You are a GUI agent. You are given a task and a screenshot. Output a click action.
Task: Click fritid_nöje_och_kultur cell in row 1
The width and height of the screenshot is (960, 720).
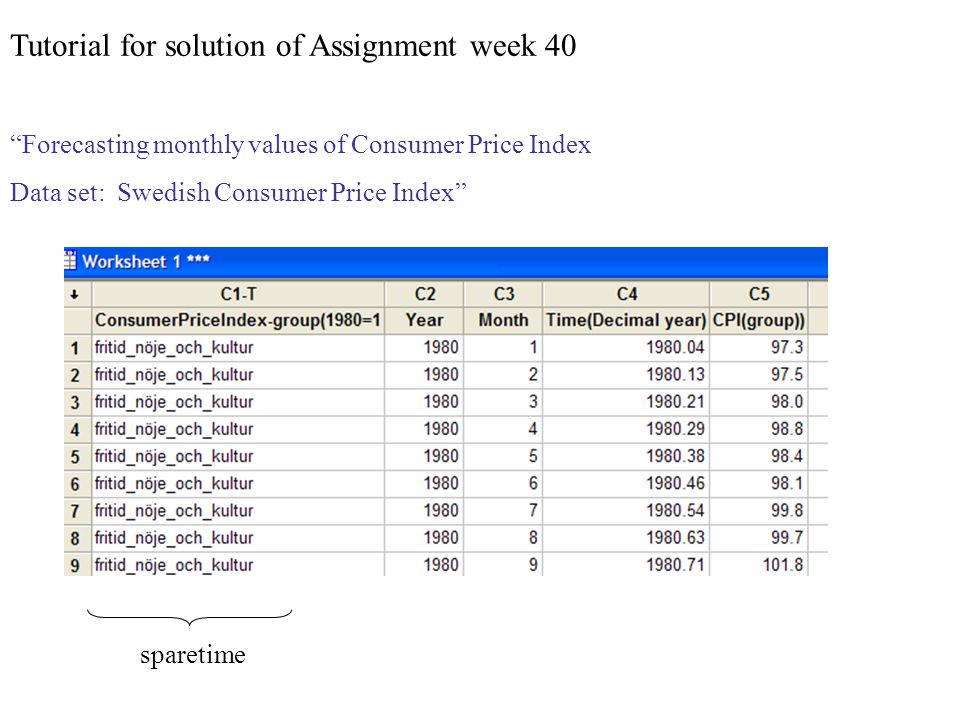pos(239,348)
